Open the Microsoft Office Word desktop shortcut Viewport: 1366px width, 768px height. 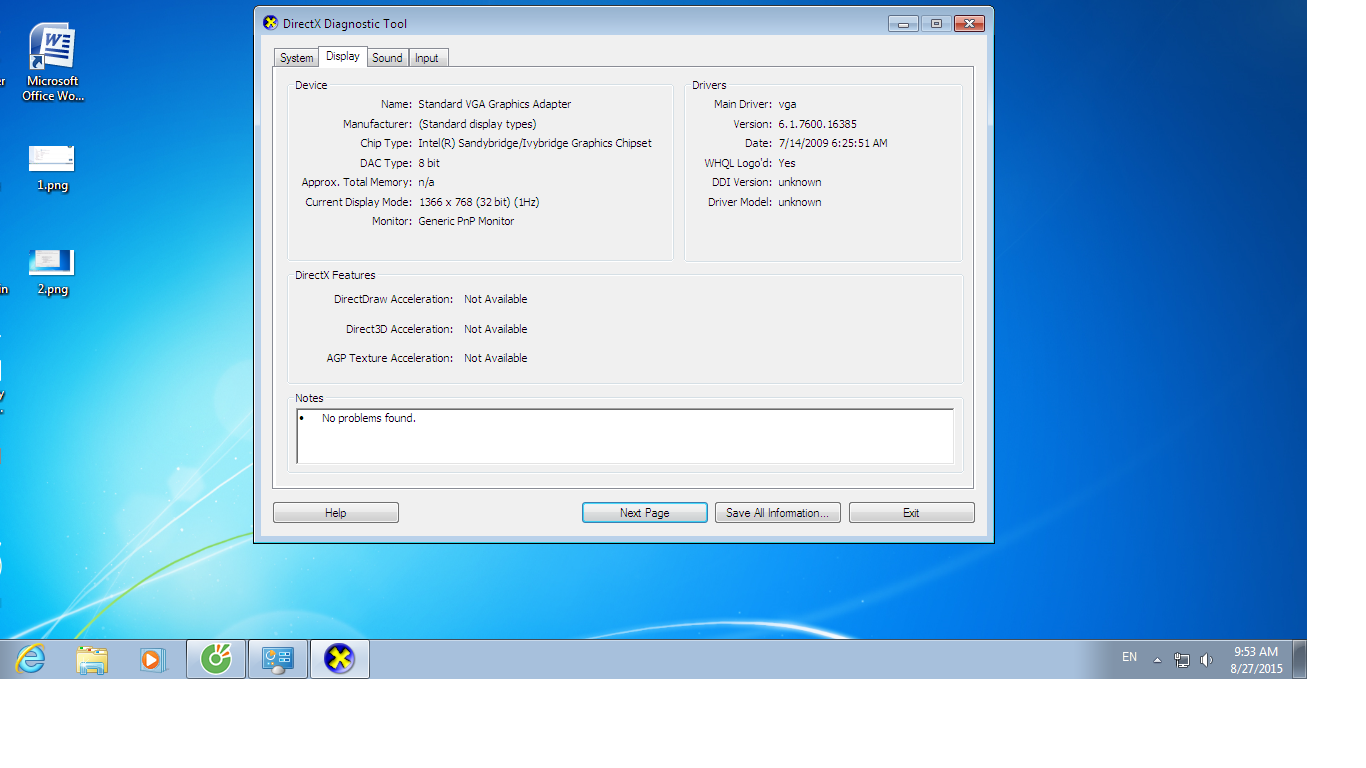tap(52, 62)
